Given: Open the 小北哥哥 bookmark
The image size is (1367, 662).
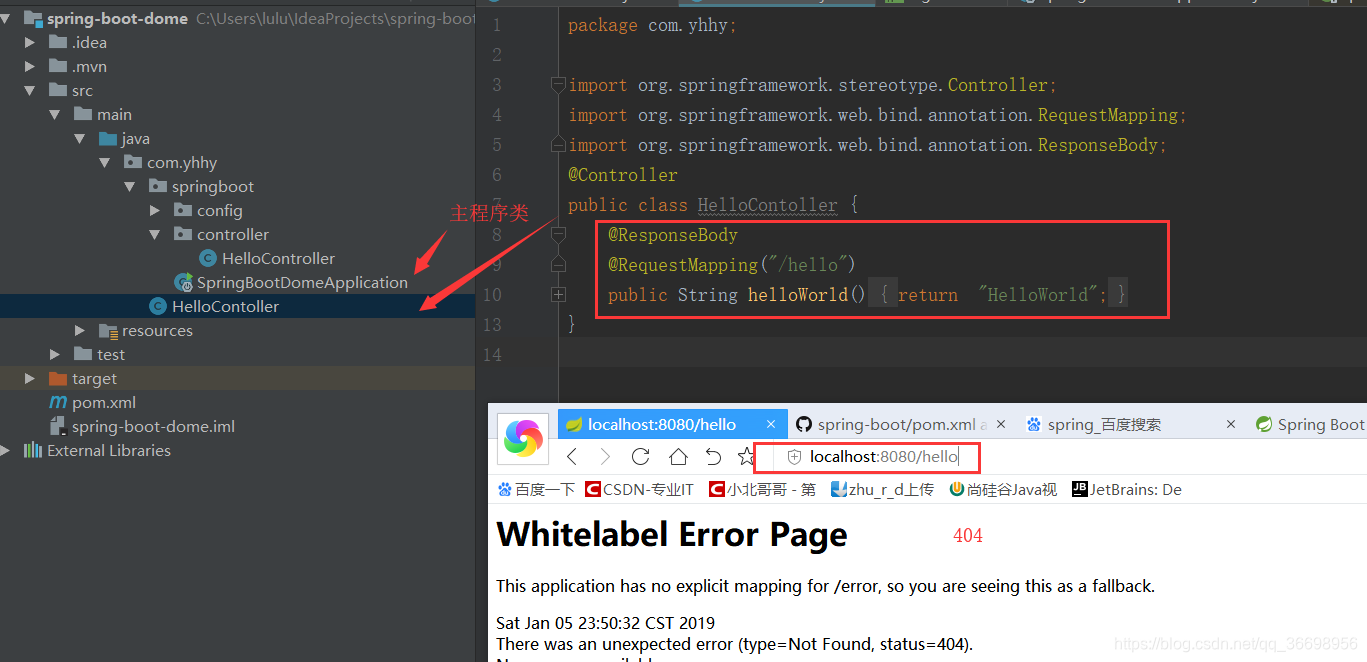Looking at the screenshot, I should 762,489.
